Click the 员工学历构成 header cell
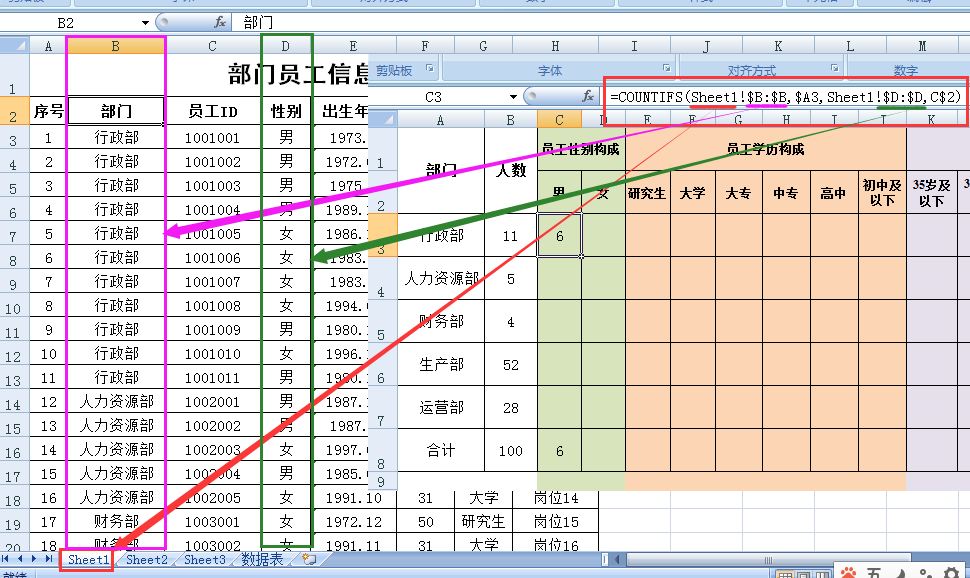 point(766,149)
